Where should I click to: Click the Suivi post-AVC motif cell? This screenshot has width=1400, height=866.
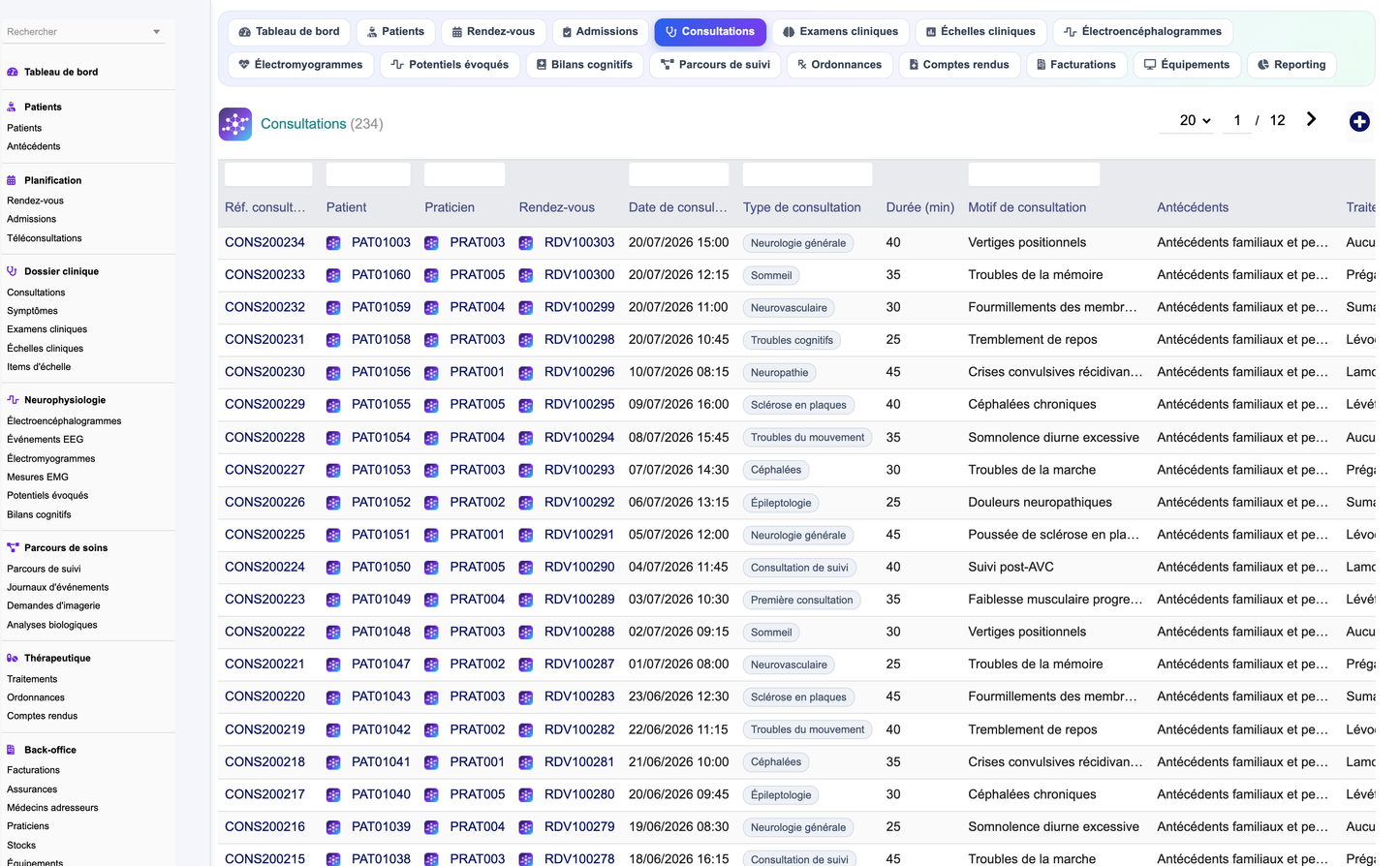click(x=1011, y=567)
